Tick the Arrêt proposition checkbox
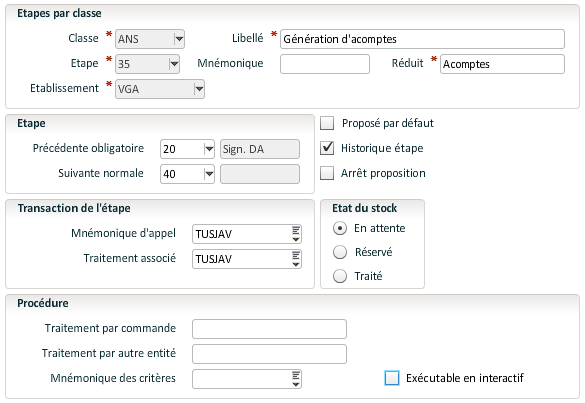Viewport: 585px width, 403px height. (x=327, y=173)
